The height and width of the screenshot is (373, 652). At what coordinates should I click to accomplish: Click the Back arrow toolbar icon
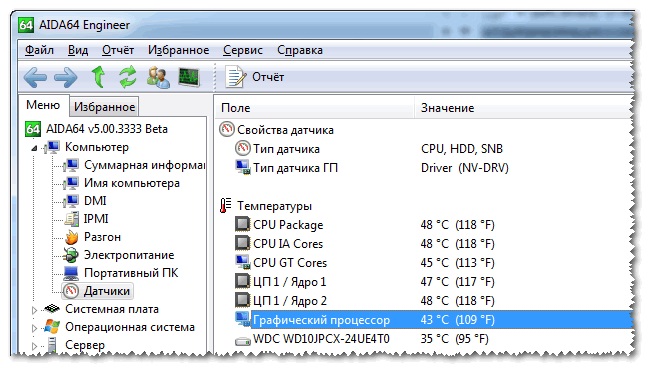[35, 77]
